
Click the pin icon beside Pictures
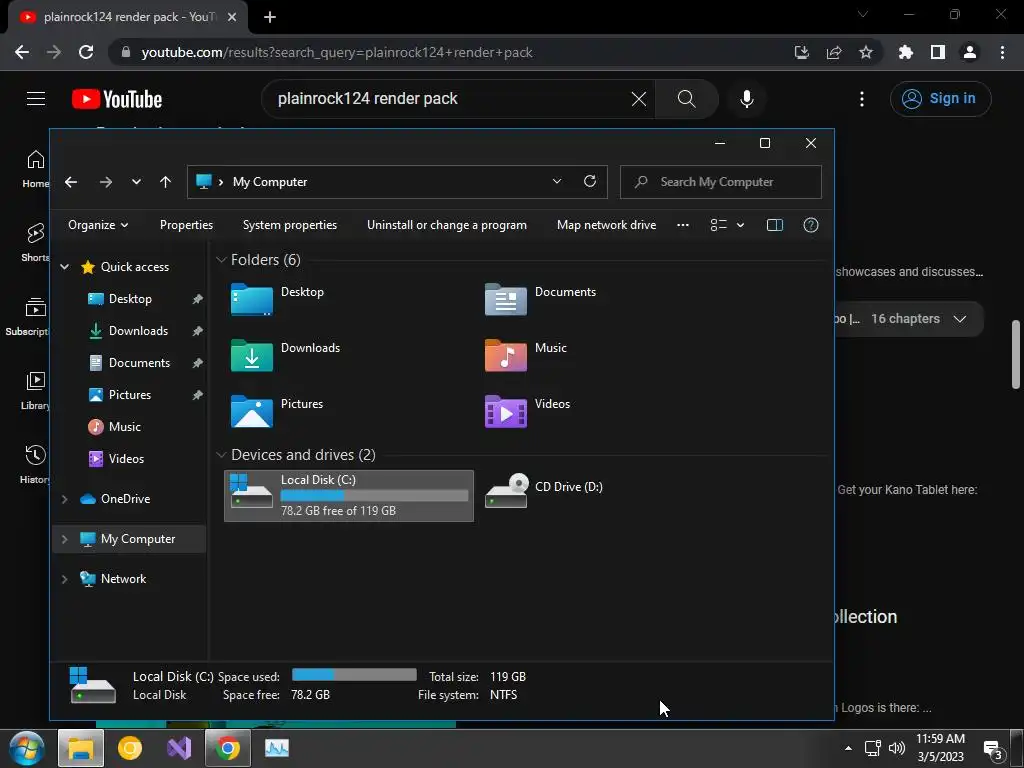click(197, 395)
